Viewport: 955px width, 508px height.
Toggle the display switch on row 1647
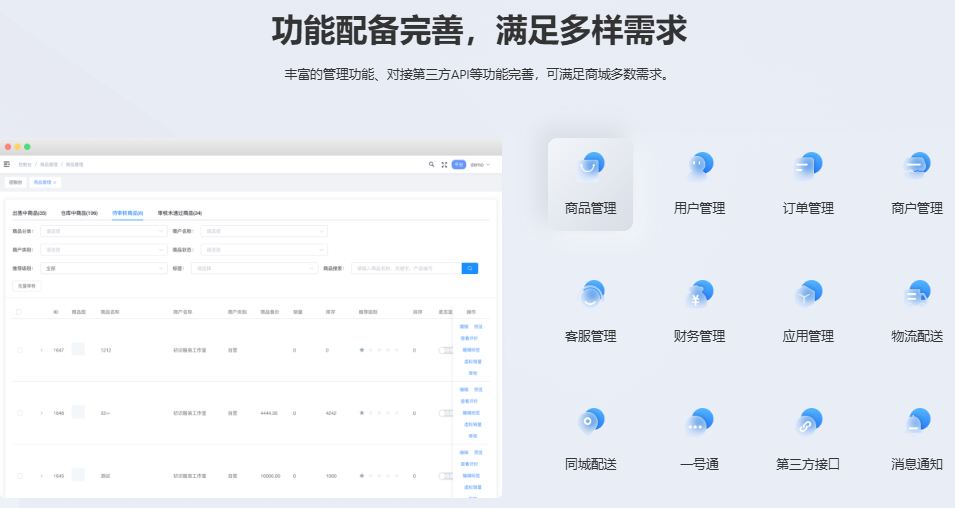pos(445,350)
